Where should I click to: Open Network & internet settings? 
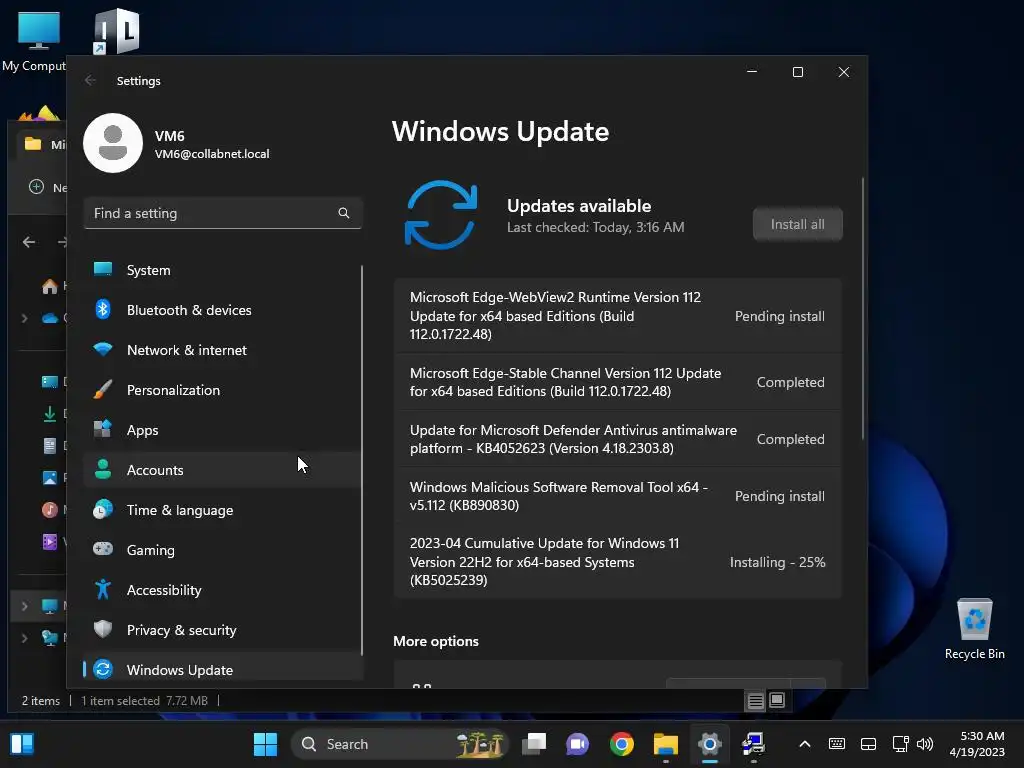pyautogui.click(x=222, y=349)
